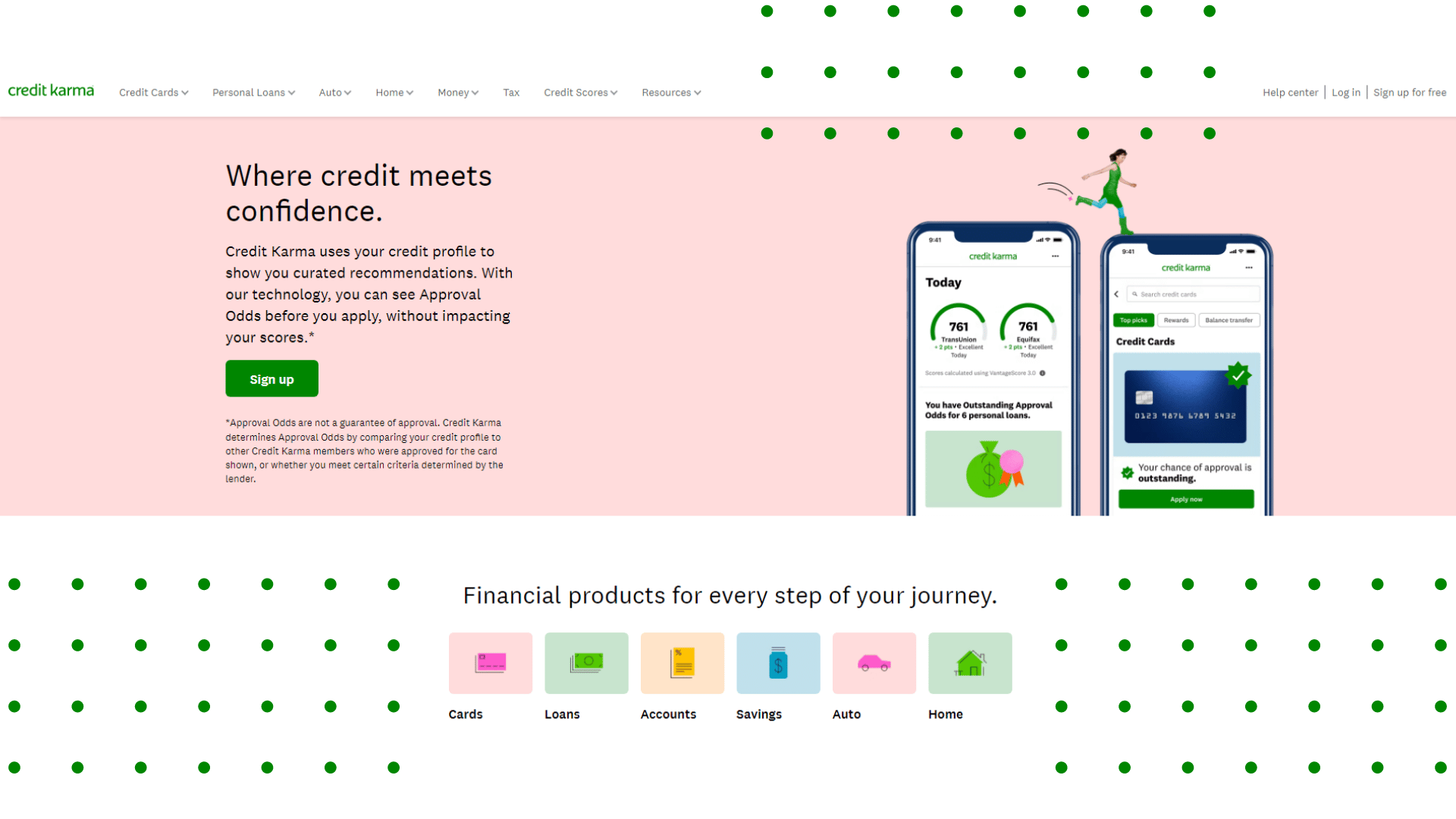
Task: Click the Loans financial product icon
Action: [585, 663]
